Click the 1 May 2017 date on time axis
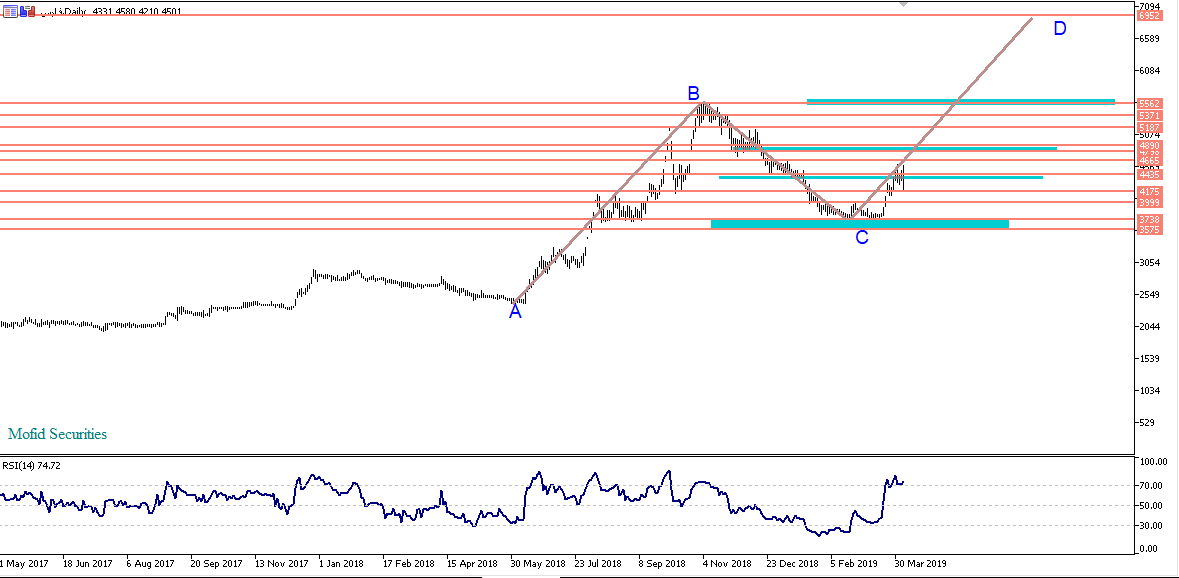Image resolution: width=1179 pixels, height=578 pixels. coord(24,564)
